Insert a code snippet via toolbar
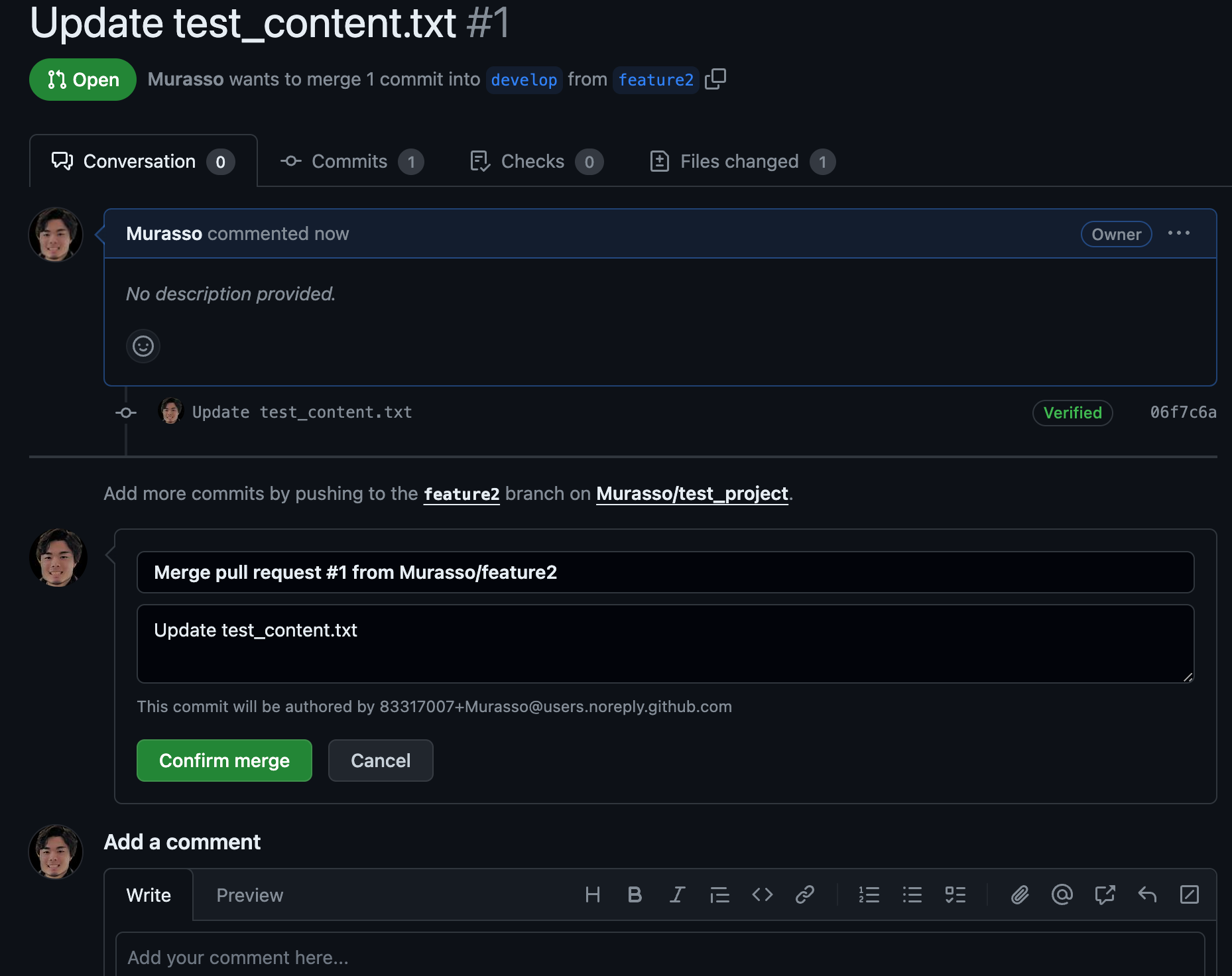Screen dimensions: 1232x976 (x=763, y=895)
